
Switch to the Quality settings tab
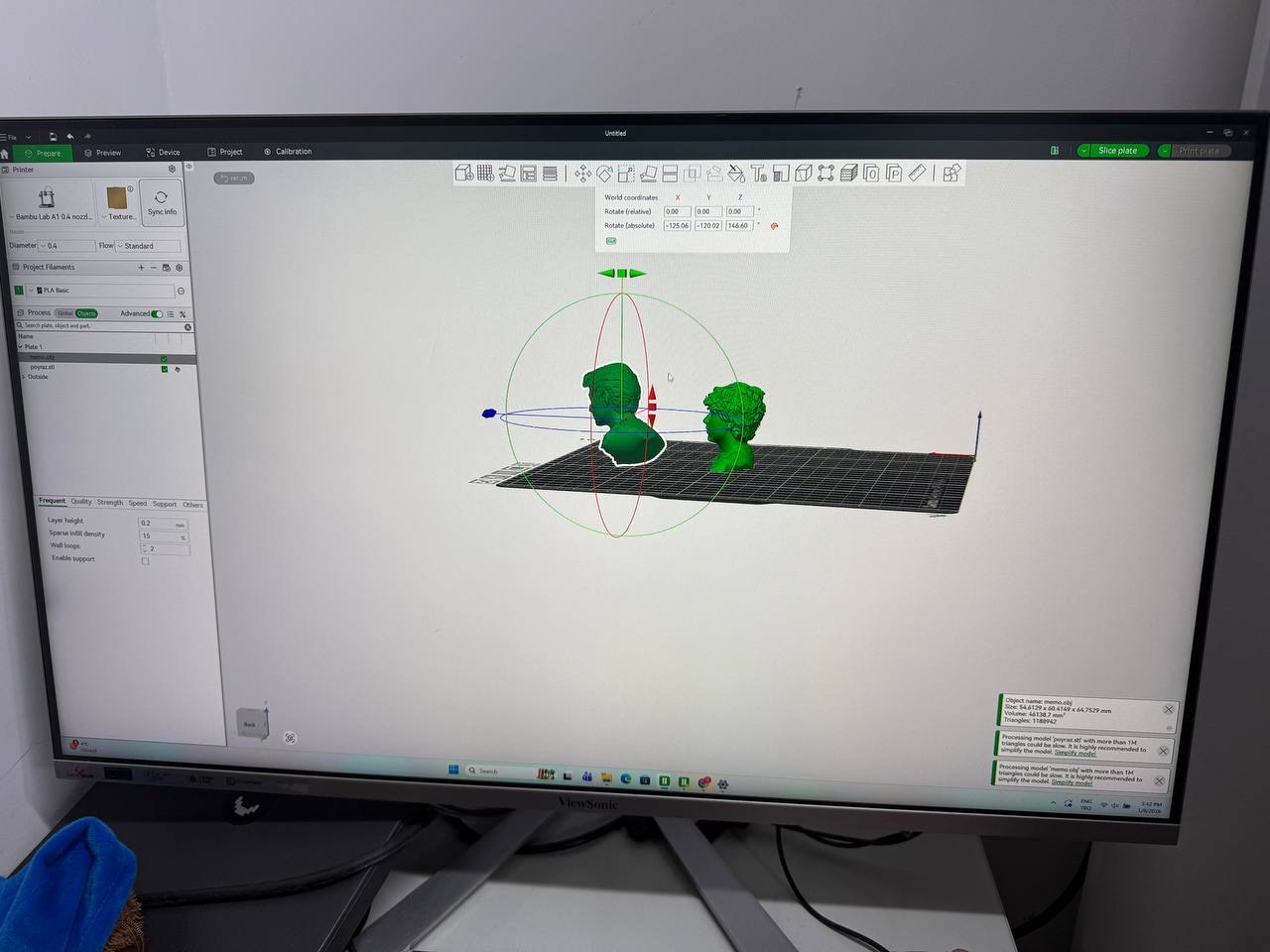click(x=81, y=502)
